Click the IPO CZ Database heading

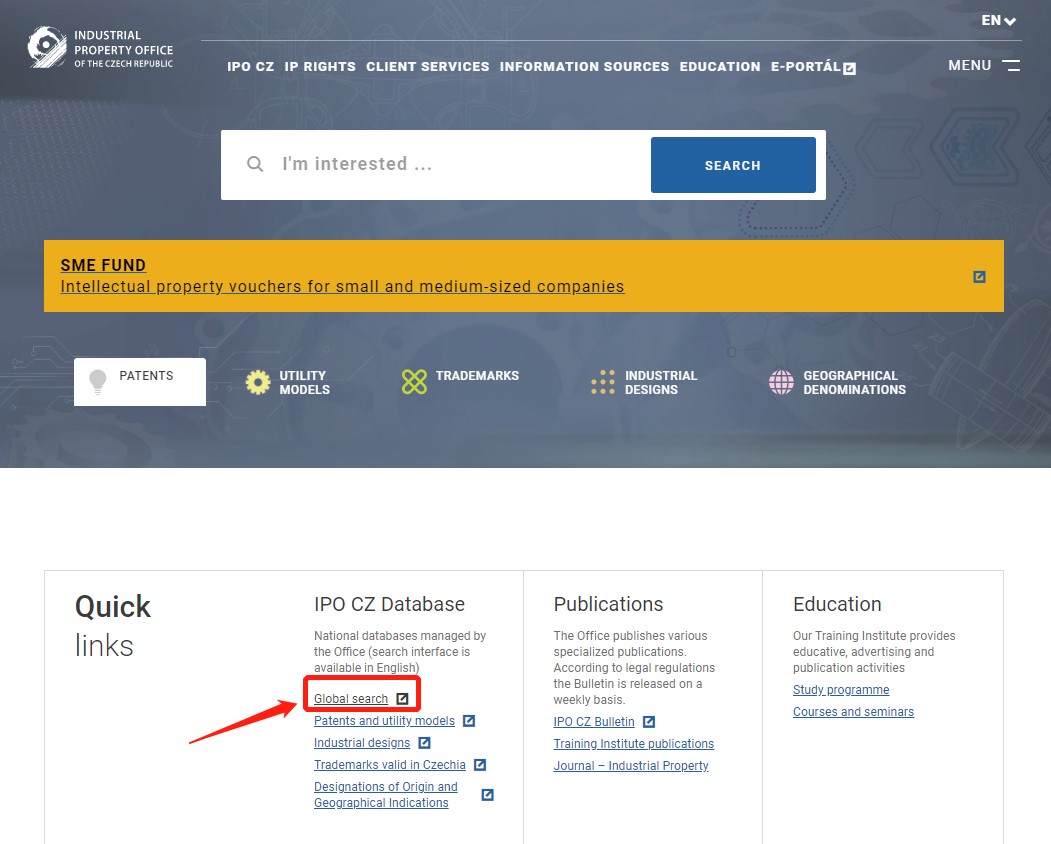click(x=389, y=604)
